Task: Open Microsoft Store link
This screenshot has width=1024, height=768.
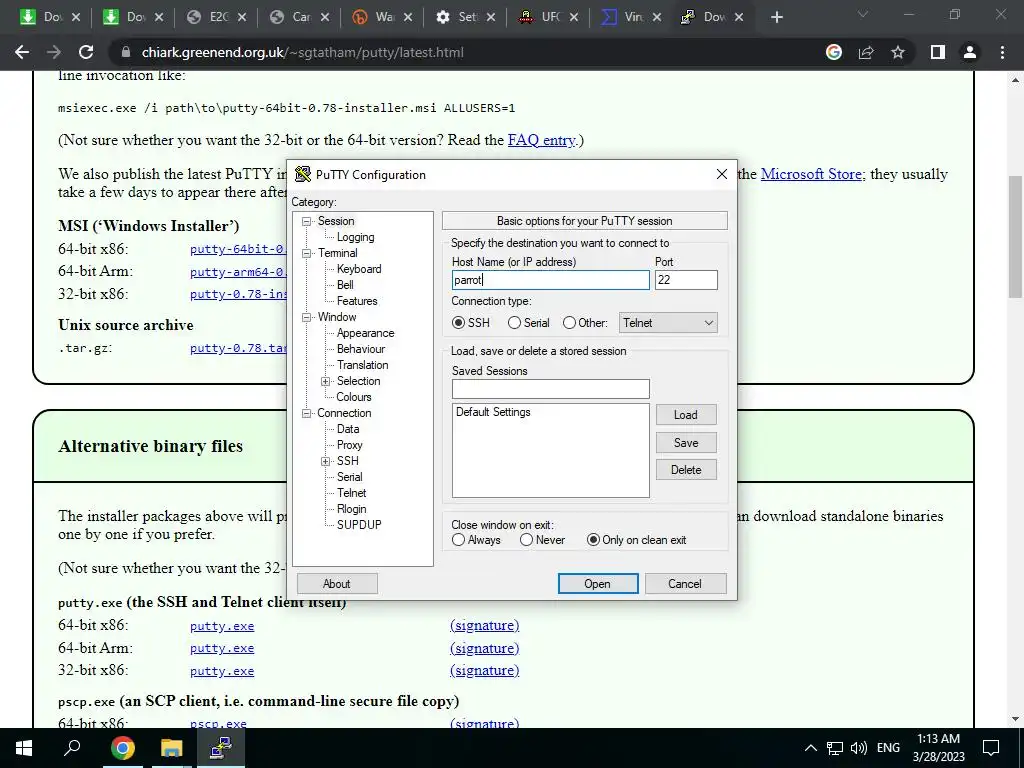Action: pyautogui.click(x=812, y=174)
